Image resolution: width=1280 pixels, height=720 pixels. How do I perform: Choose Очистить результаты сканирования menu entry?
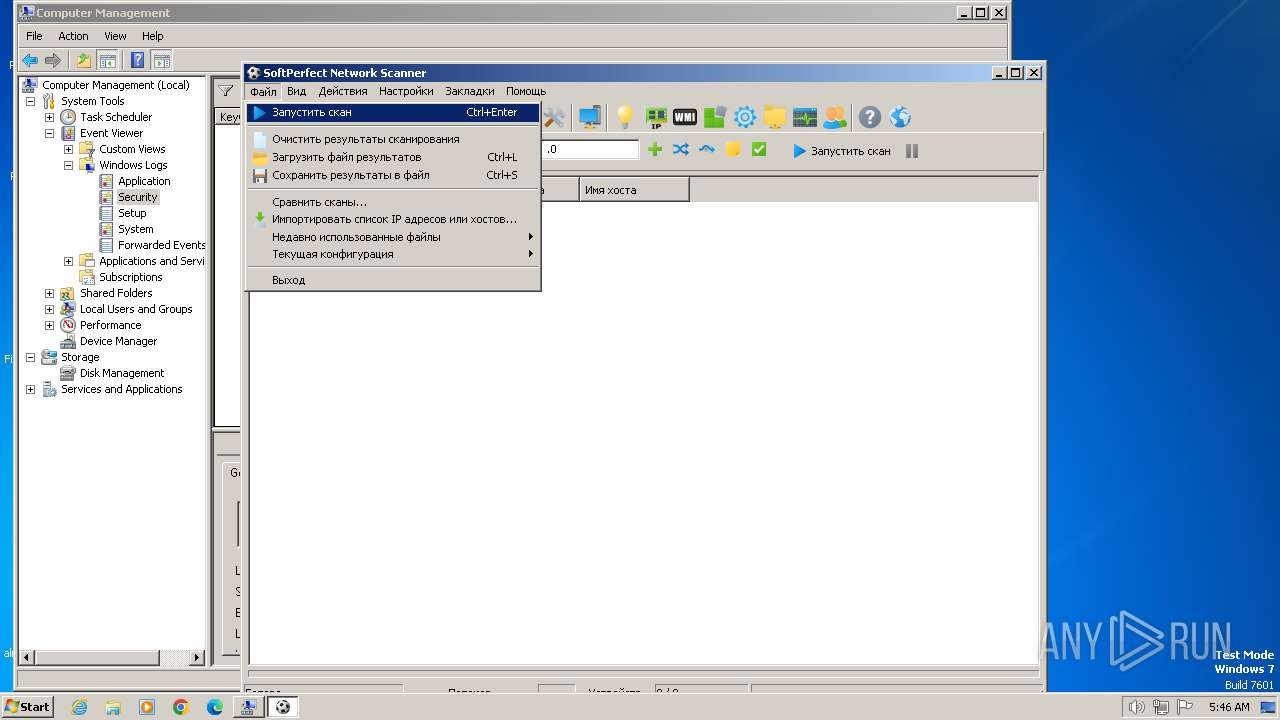click(393, 139)
